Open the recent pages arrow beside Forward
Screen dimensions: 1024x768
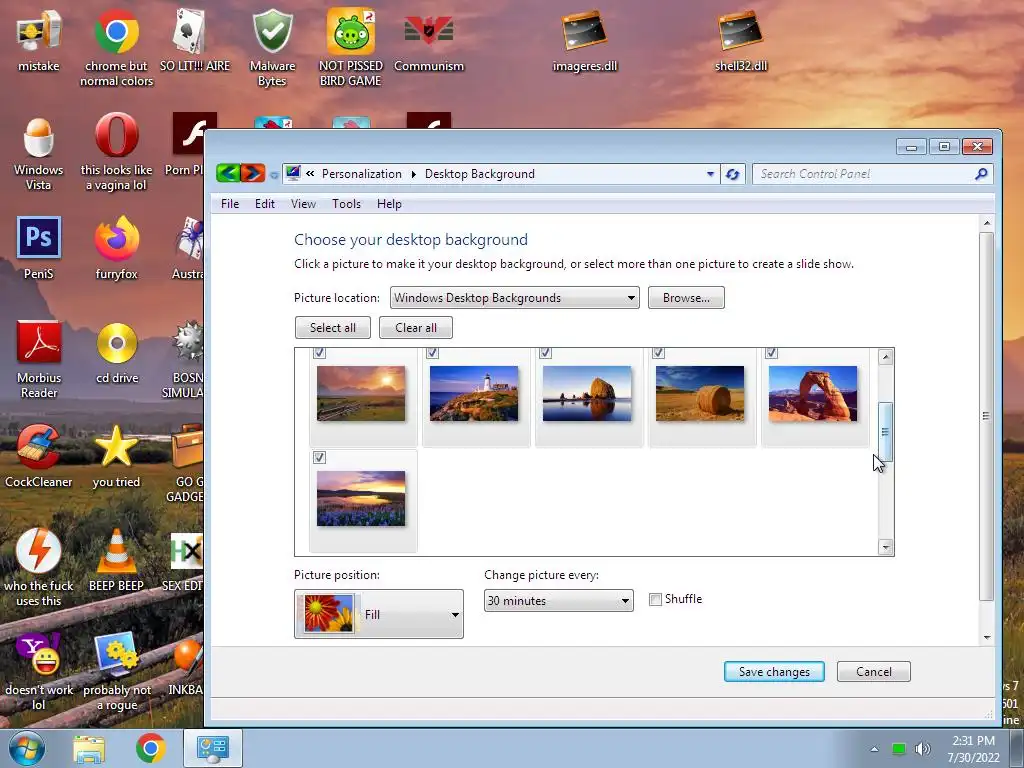click(x=274, y=174)
